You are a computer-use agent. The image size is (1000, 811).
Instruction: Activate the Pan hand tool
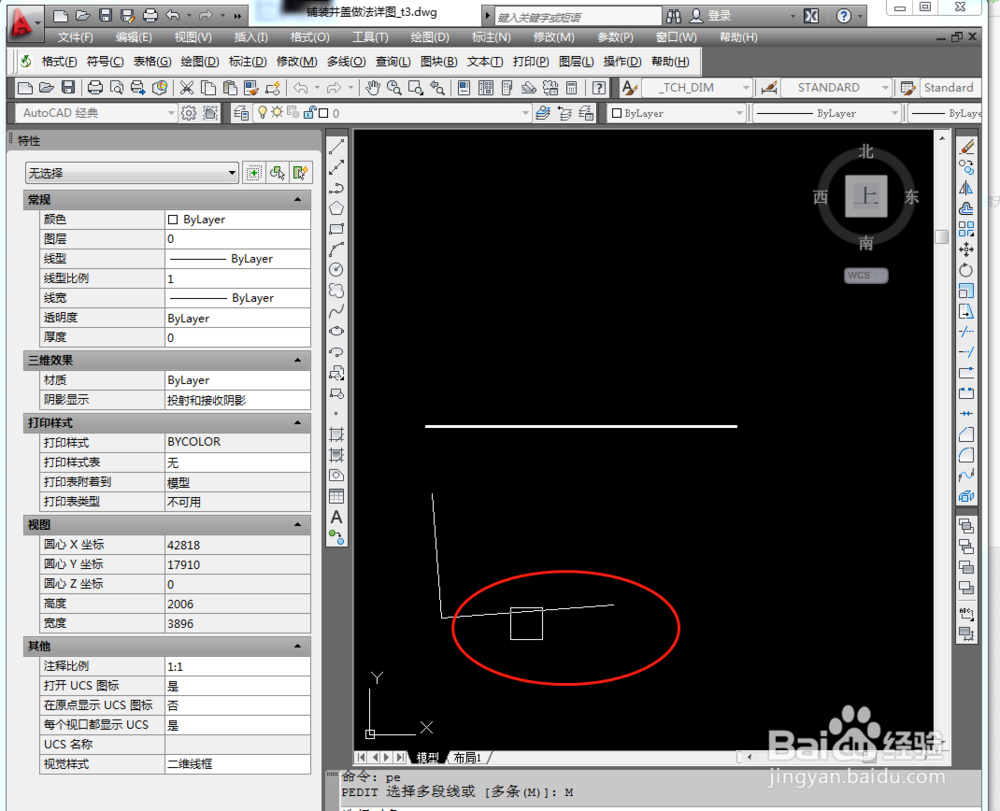[x=372, y=88]
